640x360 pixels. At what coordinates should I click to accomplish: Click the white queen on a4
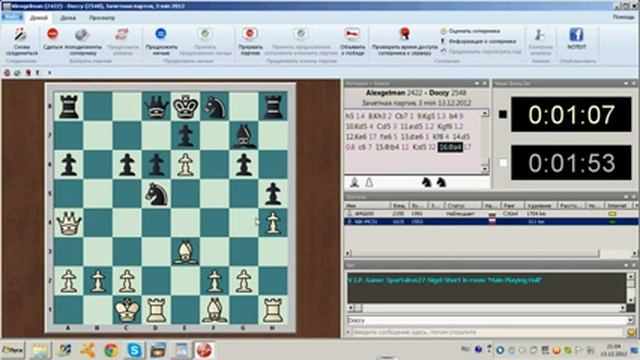(69, 222)
